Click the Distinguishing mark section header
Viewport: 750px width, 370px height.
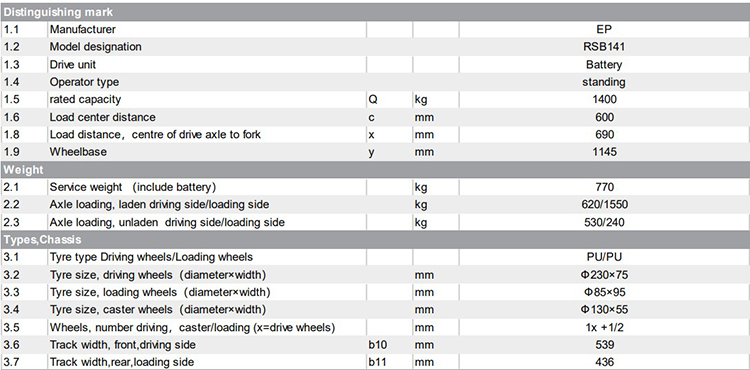[58, 12]
